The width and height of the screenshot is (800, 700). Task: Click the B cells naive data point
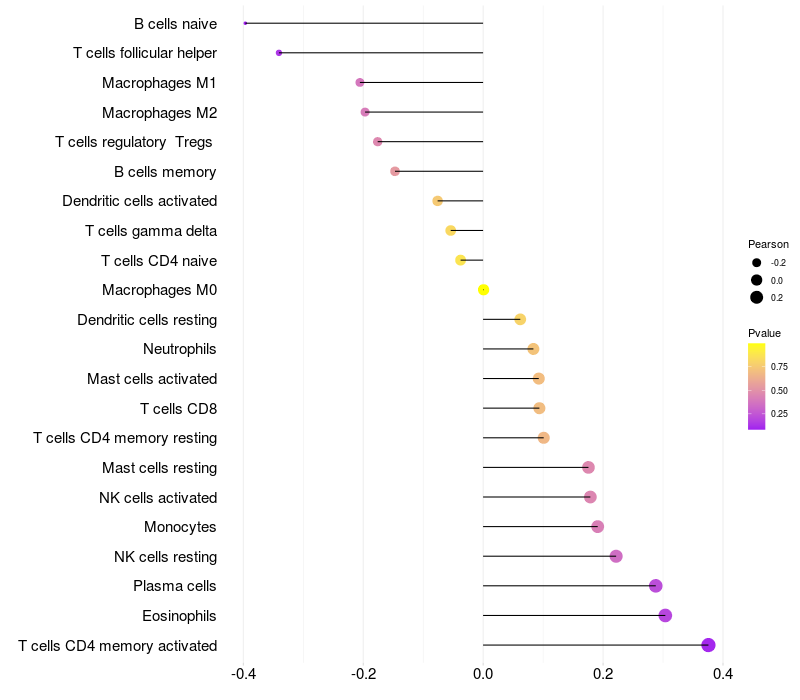245,23
